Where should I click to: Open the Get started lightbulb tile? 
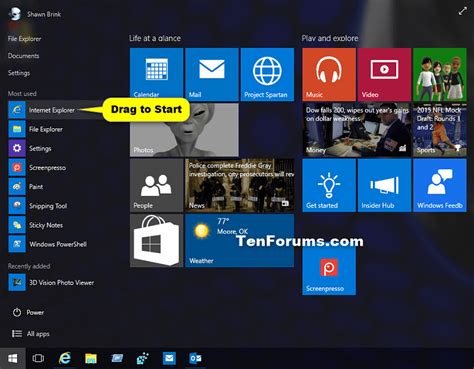point(329,185)
